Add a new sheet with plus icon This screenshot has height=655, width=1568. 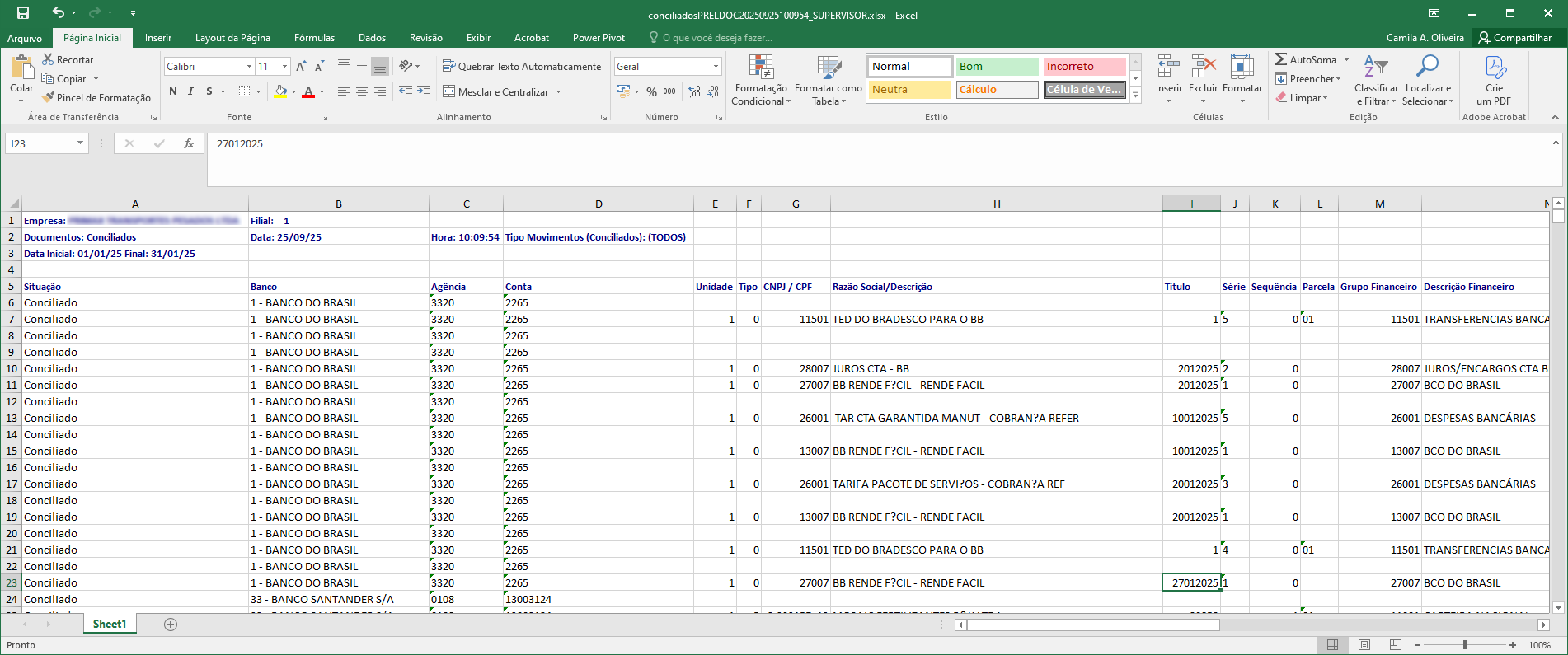[171, 625]
